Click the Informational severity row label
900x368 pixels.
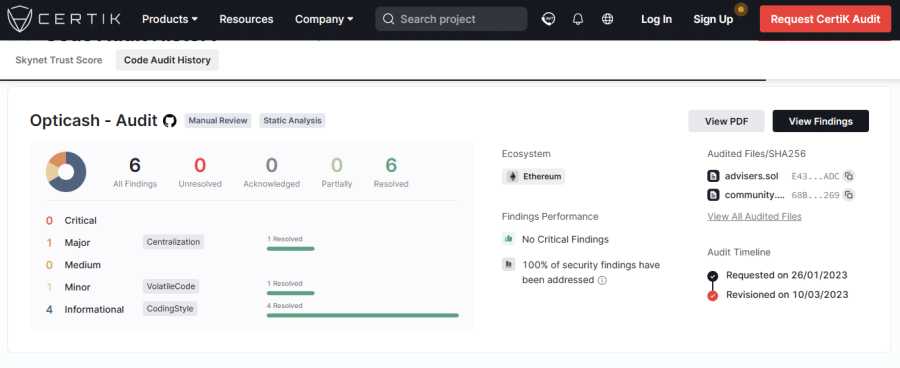(94, 309)
